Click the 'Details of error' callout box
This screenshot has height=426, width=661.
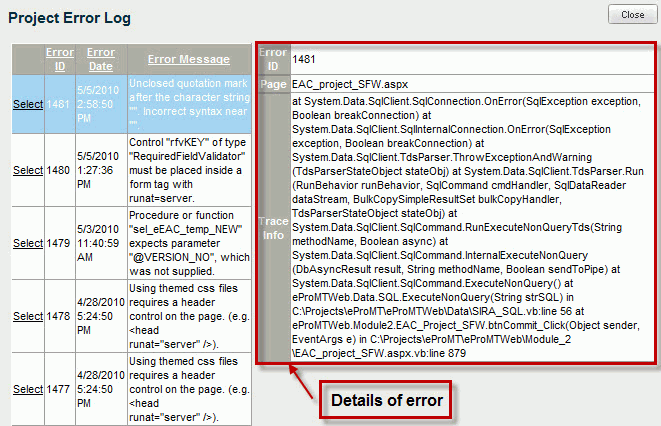pos(386,401)
